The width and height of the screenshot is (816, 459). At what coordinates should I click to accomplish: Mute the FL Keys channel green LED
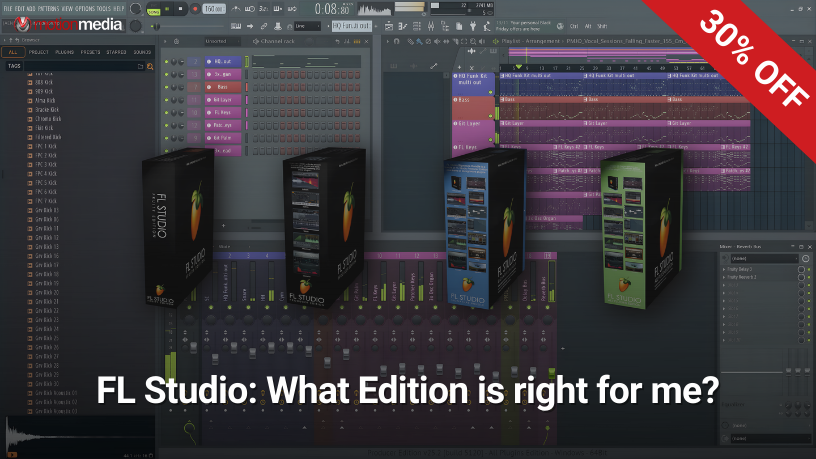[167, 112]
